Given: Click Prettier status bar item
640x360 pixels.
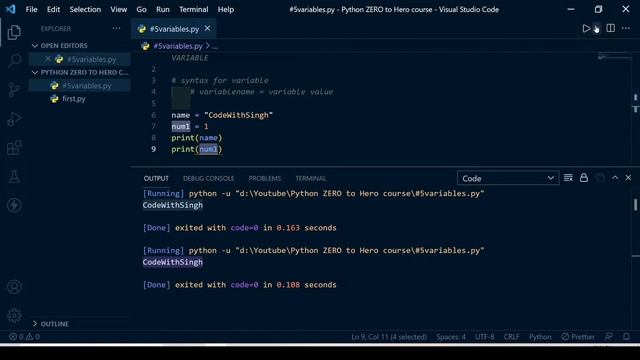Looking at the screenshot, I should pyautogui.click(x=578, y=337).
